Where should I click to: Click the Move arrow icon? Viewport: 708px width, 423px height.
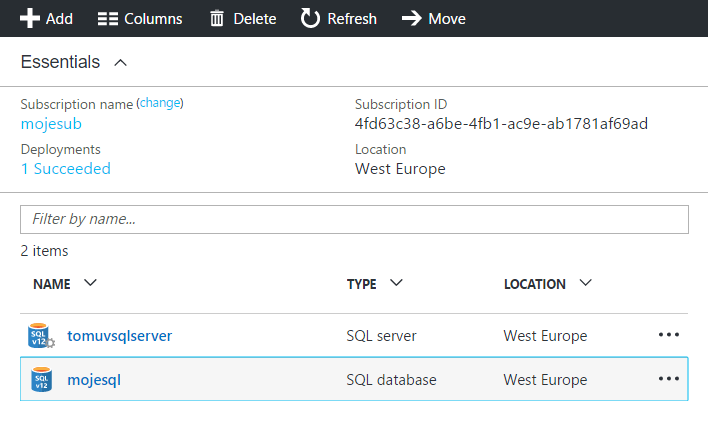pos(411,19)
